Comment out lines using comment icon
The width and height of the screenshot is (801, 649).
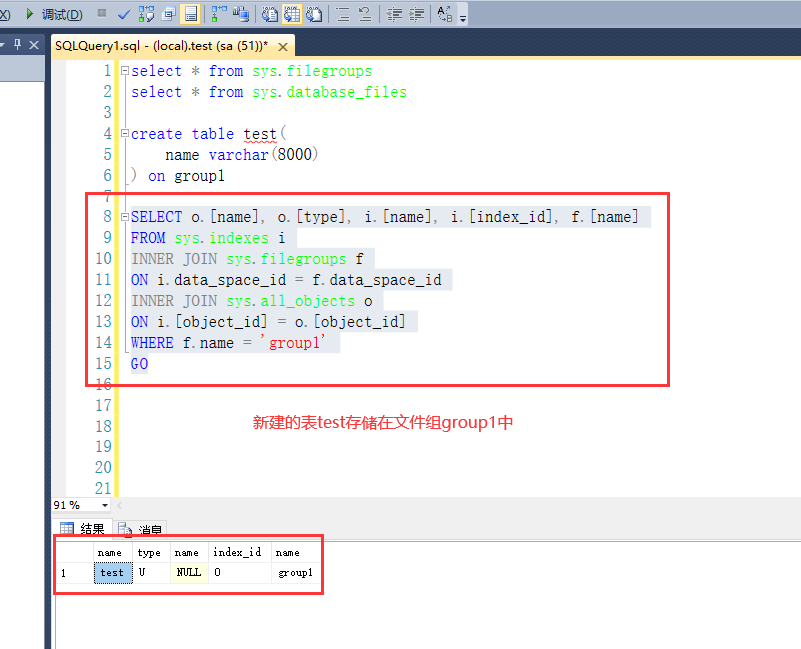(342, 13)
